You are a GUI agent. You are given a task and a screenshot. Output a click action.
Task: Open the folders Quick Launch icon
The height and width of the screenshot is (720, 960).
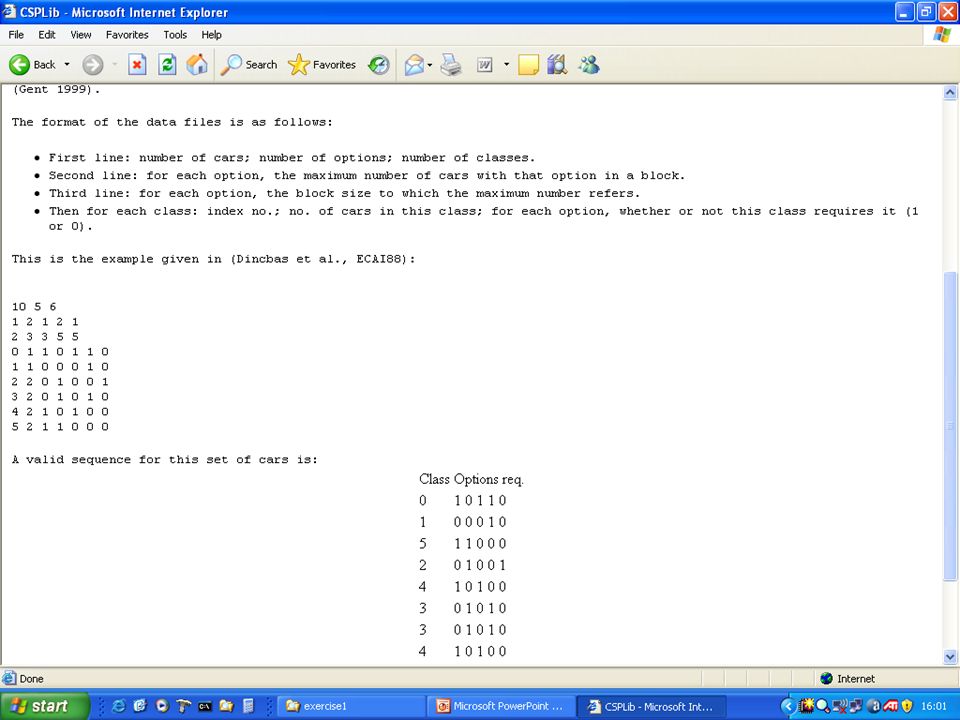coord(226,706)
